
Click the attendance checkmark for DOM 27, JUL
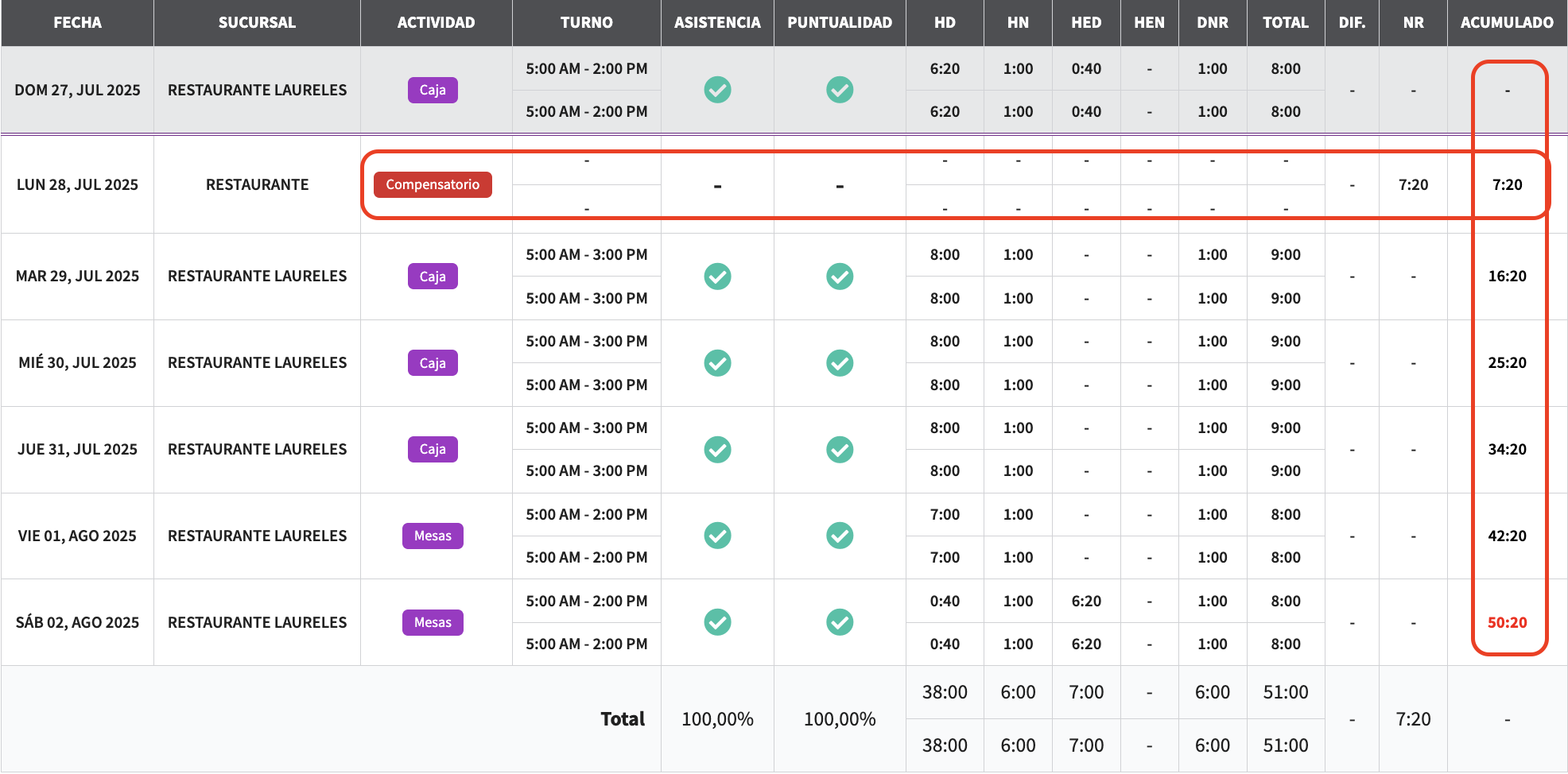tap(717, 90)
